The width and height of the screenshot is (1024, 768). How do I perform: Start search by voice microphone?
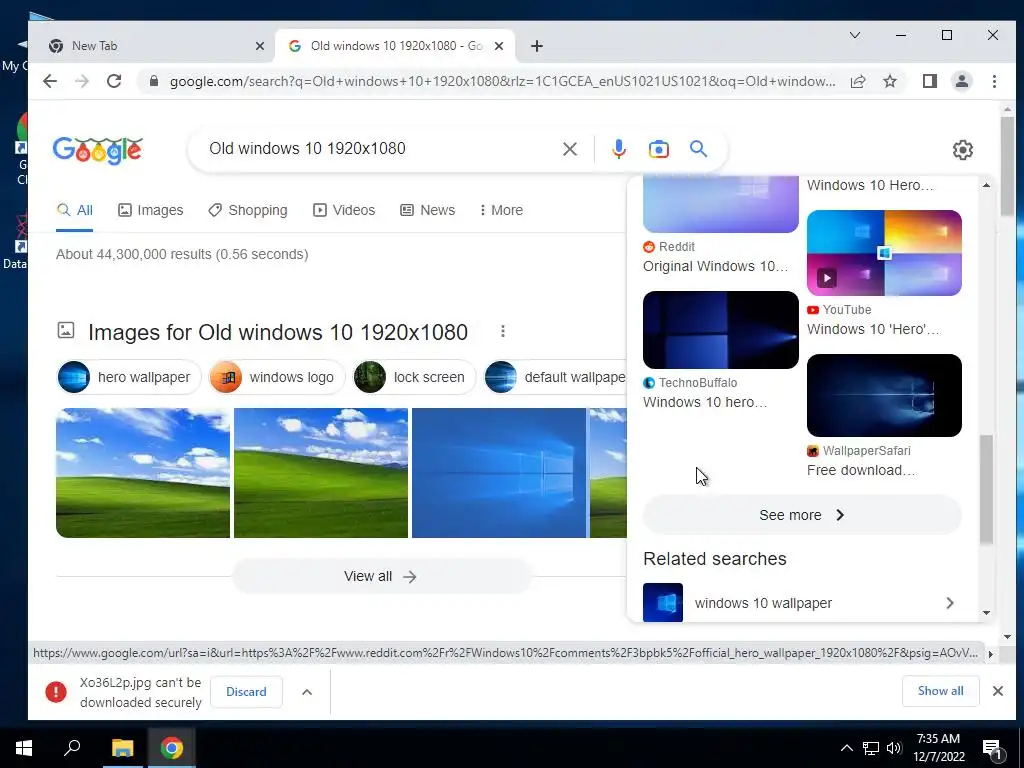pyautogui.click(x=618, y=149)
